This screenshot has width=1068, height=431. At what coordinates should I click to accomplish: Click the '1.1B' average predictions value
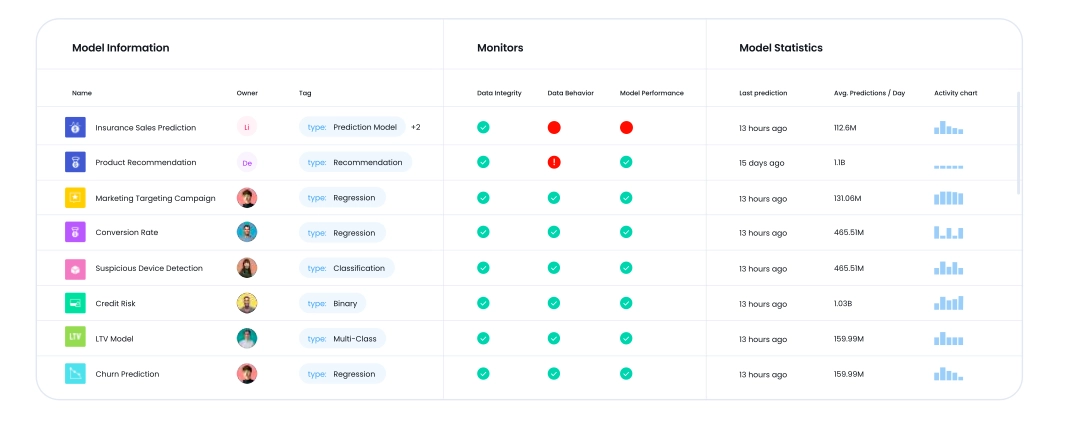(x=839, y=163)
